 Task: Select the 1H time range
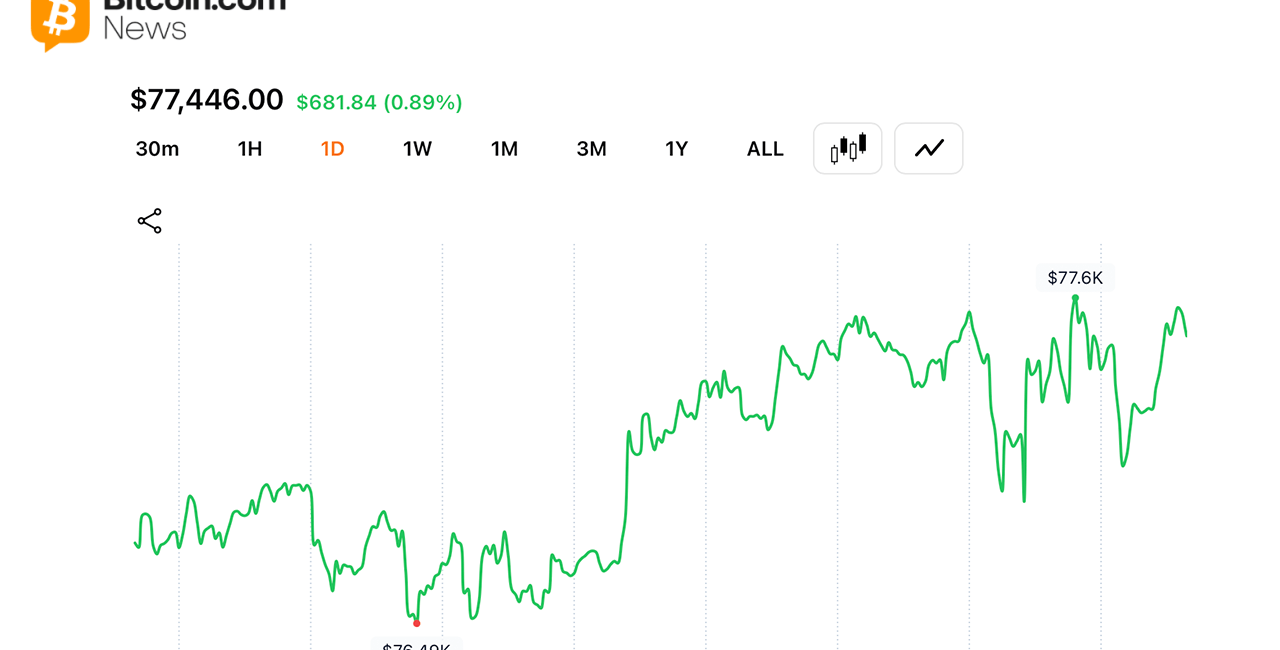250,149
